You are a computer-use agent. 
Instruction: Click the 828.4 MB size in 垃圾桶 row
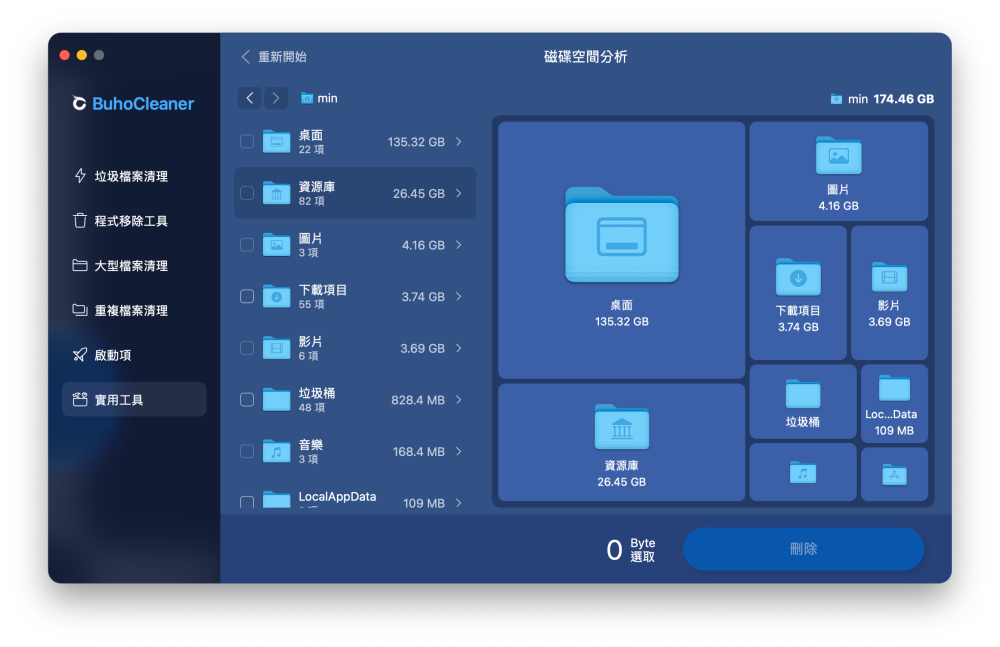click(418, 400)
